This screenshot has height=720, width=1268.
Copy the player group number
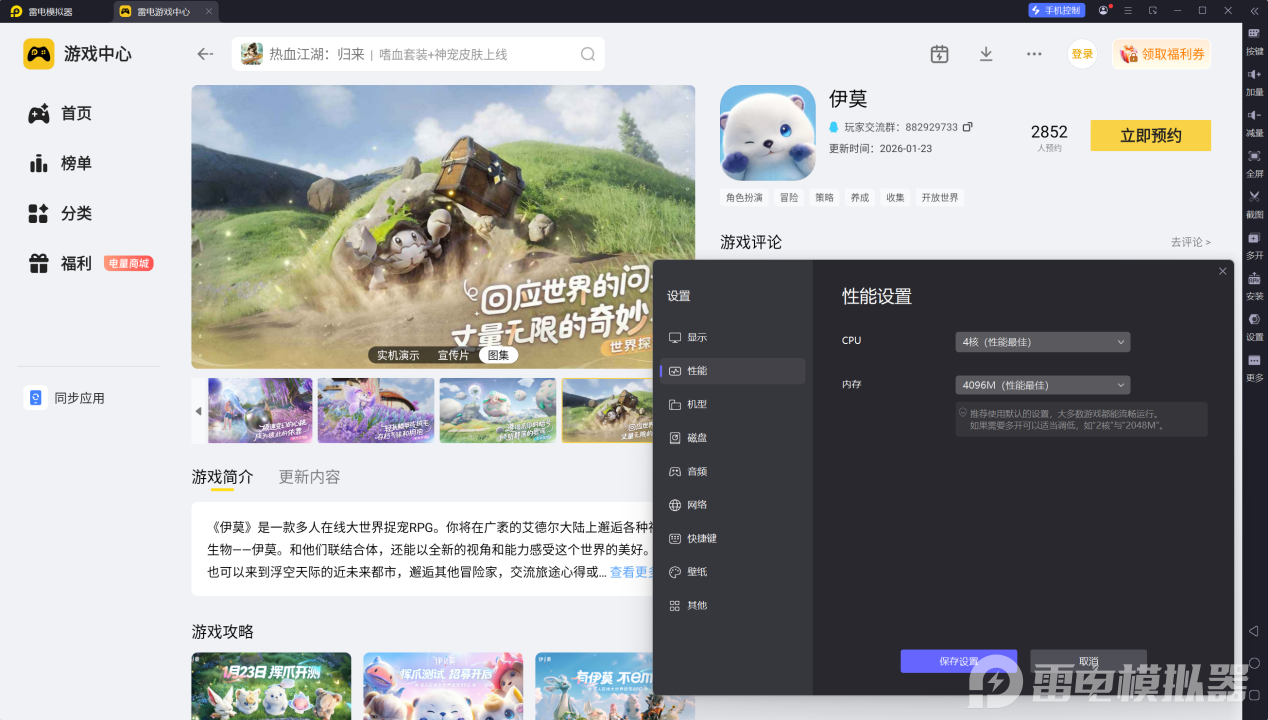tap(967, 127)
